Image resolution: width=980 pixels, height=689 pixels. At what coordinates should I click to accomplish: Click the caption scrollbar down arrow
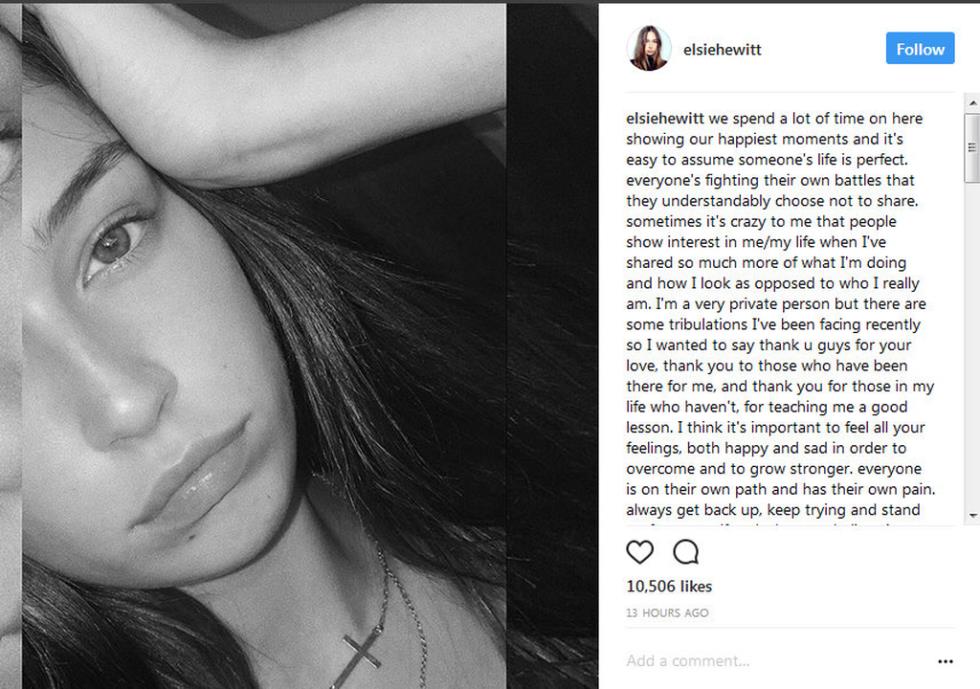click(x=972, y=516)
